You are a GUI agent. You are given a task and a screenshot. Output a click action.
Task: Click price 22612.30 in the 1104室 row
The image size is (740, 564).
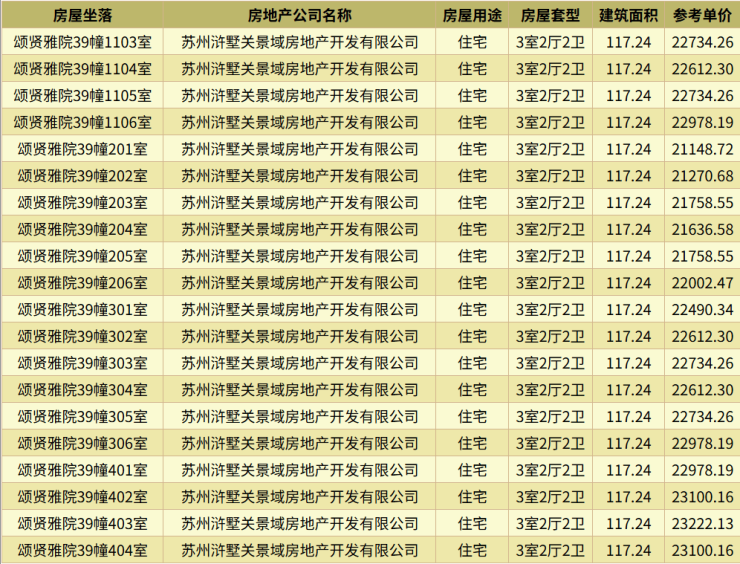click(702, 69)
